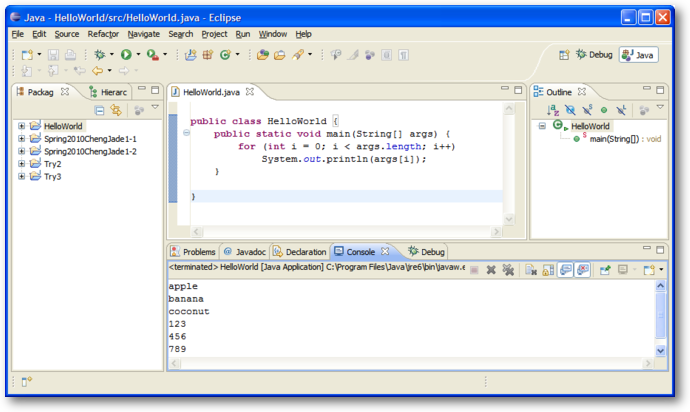Screen dimensions: 690x412
Task: Click the yellow Back navigation arrow
Action: click(97, 70)
